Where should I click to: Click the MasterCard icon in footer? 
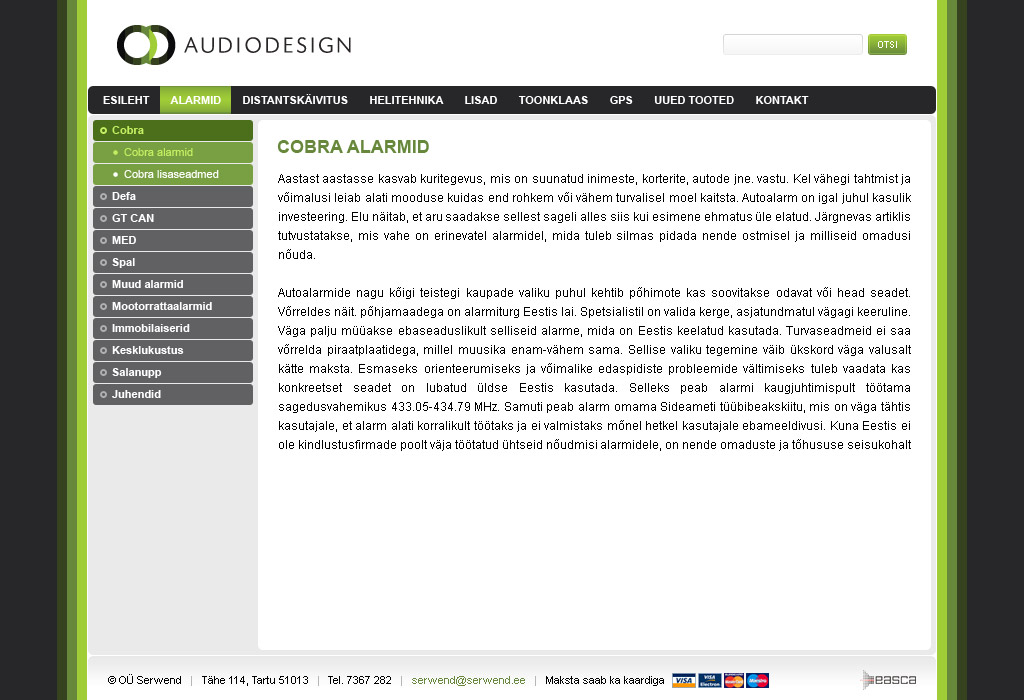coord(734,680)
